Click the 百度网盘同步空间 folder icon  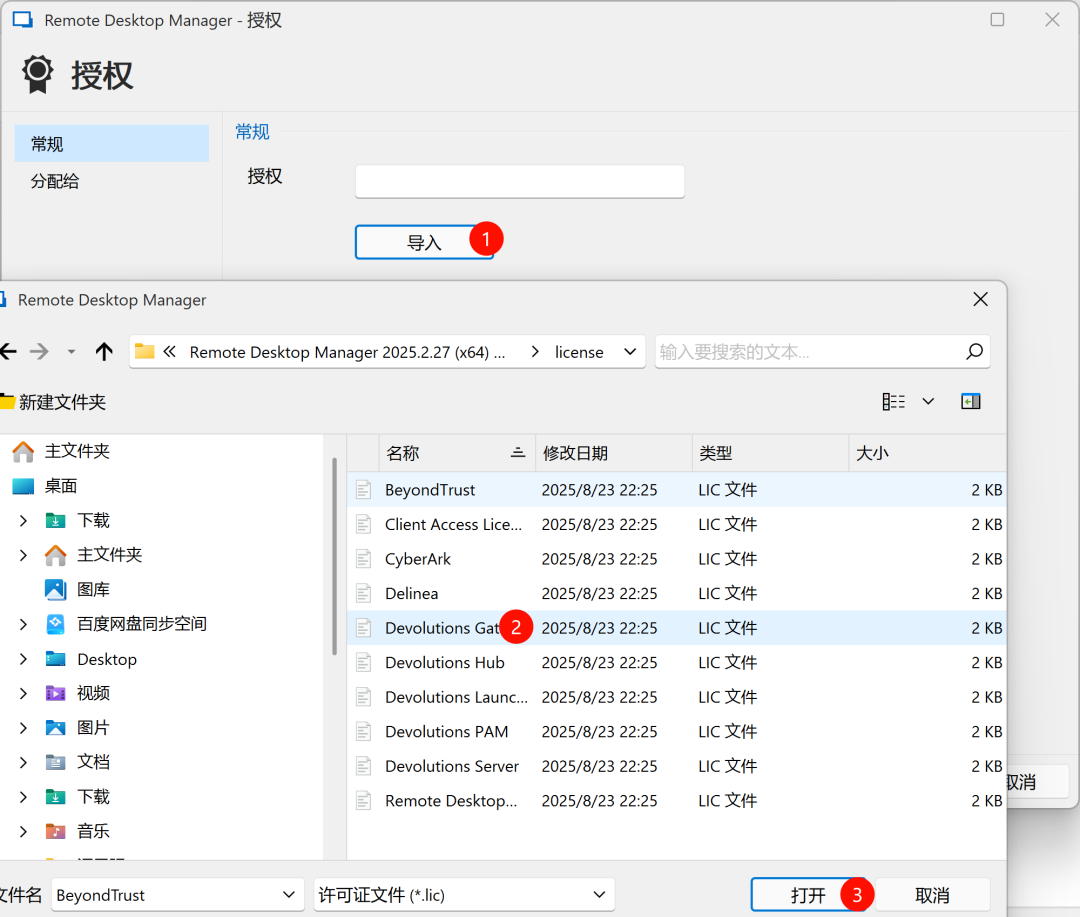pyautogui.click(x=55, y=624)
